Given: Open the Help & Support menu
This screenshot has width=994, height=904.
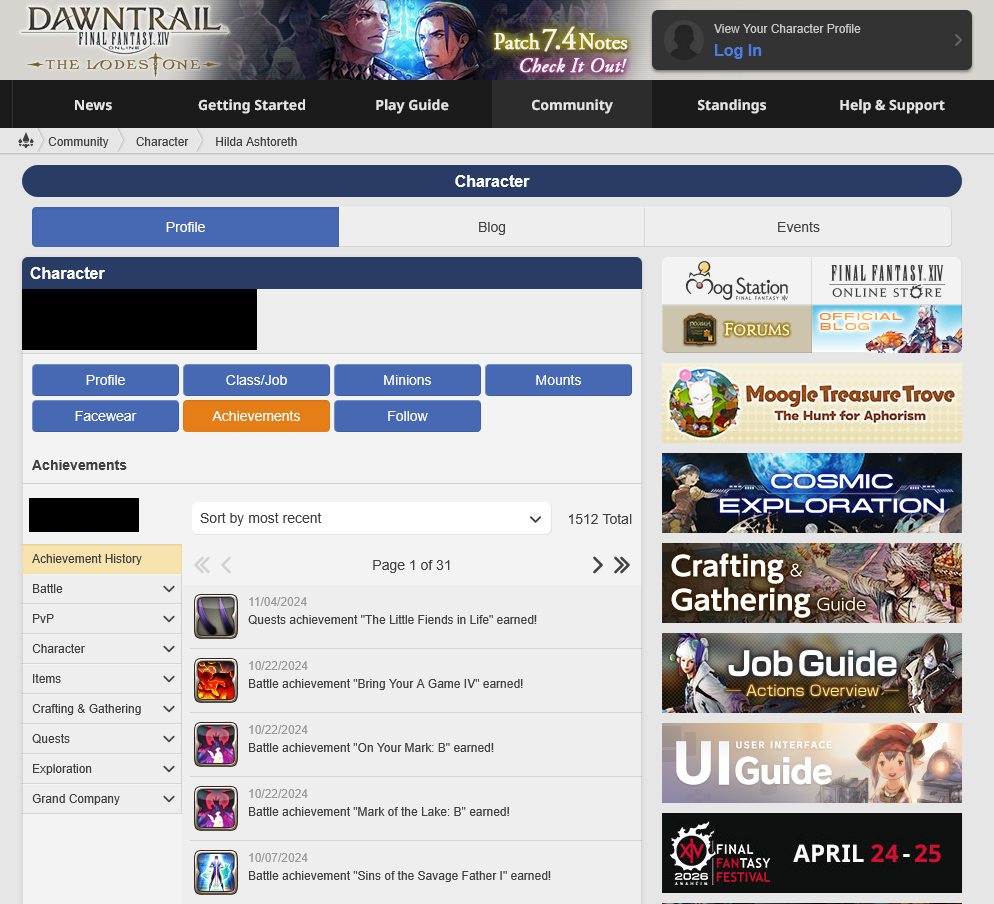Looking at the screenshot, I should tap(891, 105).
